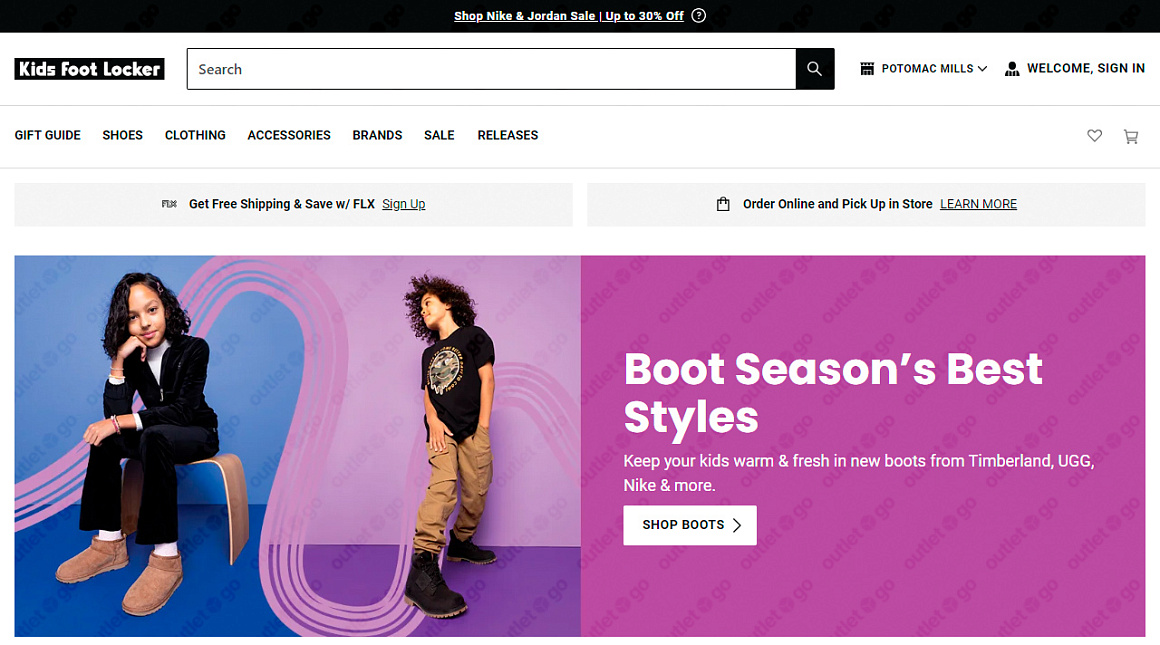Click the shopping bag pickup icon

pos(723,204)
